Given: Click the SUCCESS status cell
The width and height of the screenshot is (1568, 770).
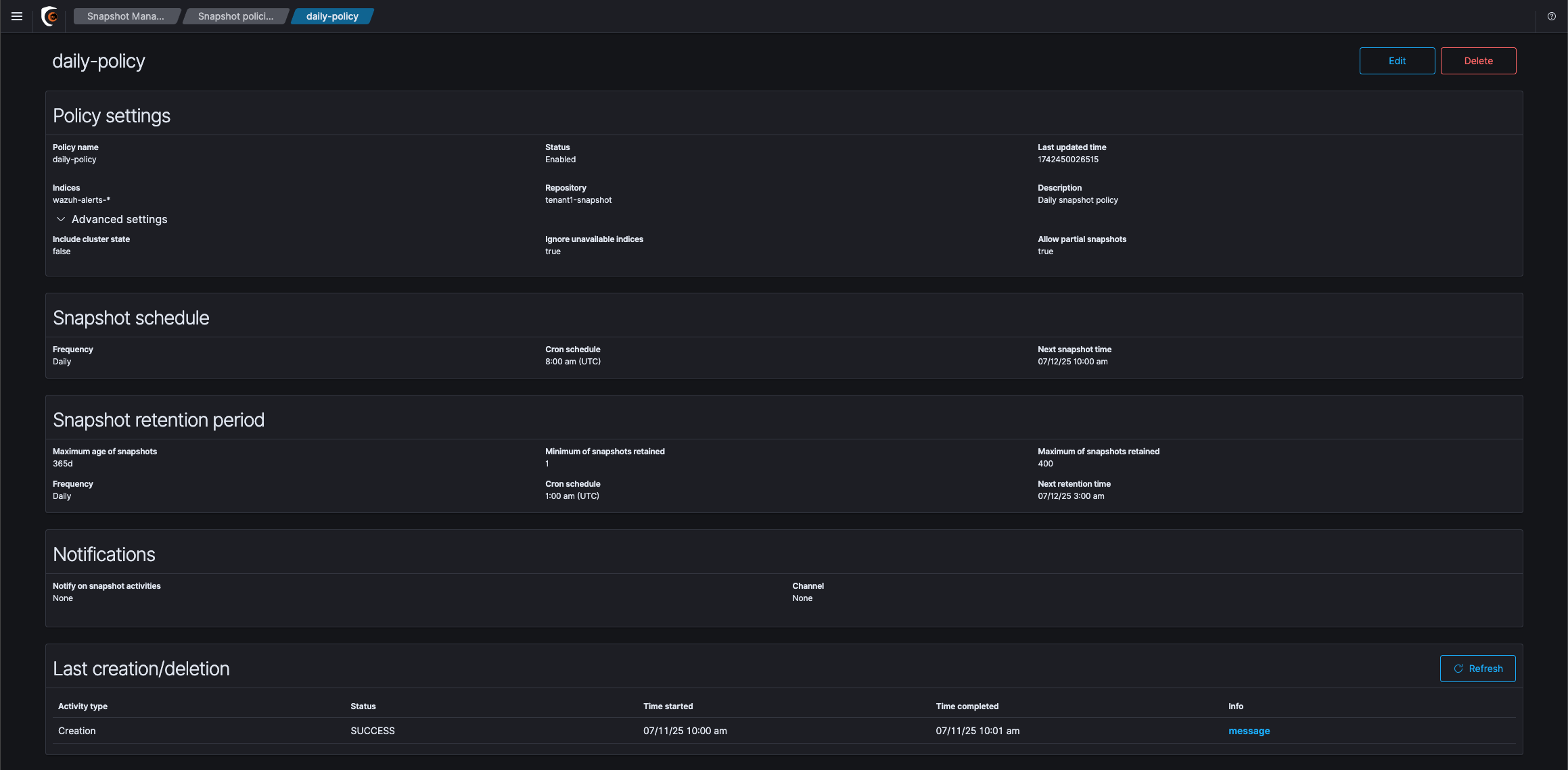Looking at the screenshot, I should pos(373,731).
